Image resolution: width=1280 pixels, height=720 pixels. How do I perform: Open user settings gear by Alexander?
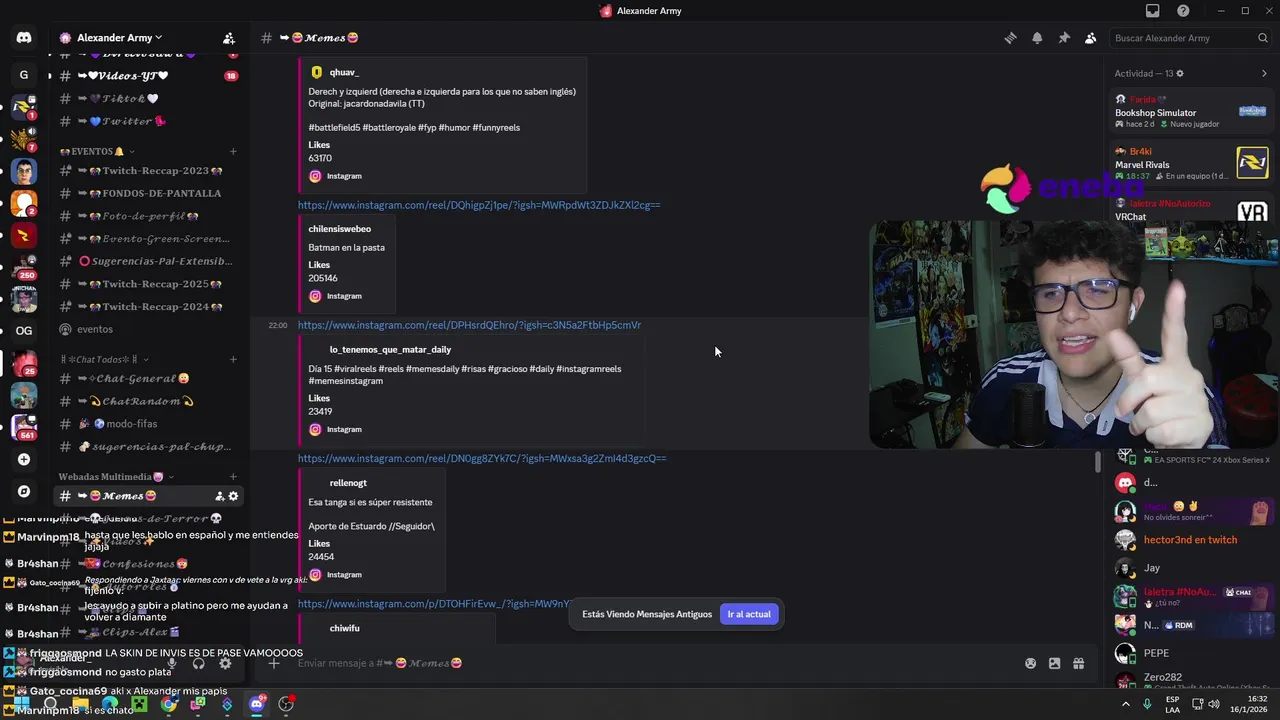pos(225,663)
